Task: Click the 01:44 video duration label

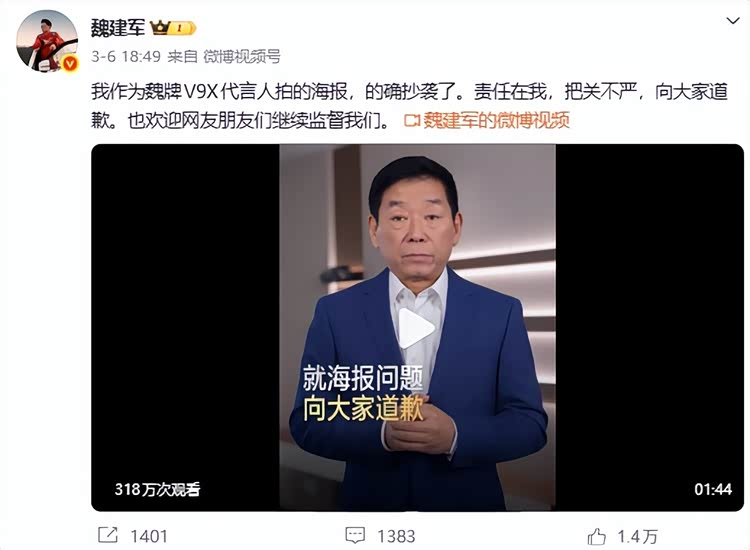Action: point(713,489)
